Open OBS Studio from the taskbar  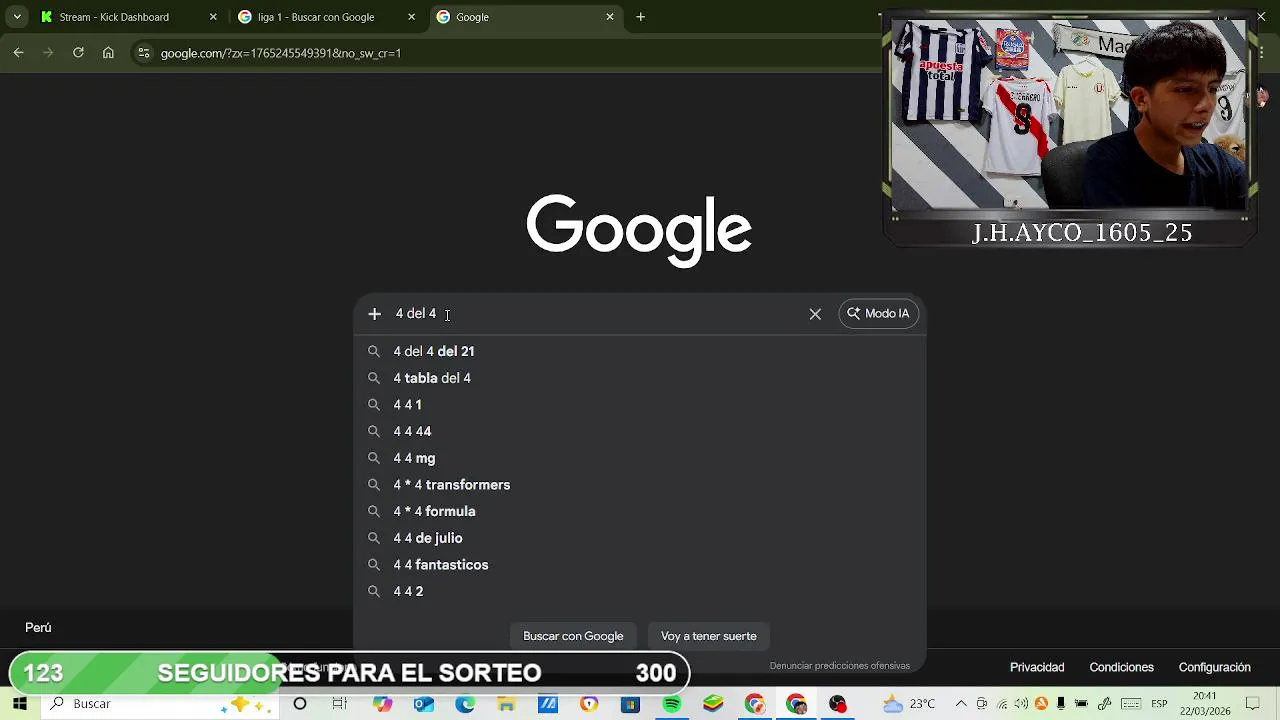point(837,704)
